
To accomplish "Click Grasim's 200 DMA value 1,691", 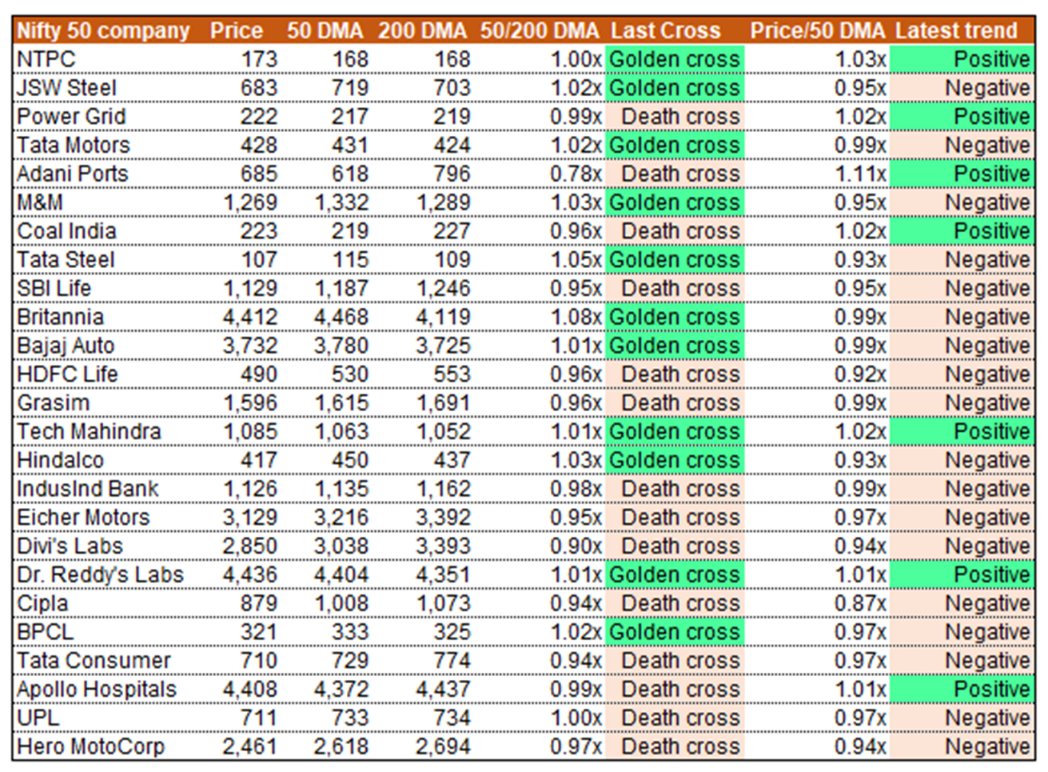I will tap(443, 404).
